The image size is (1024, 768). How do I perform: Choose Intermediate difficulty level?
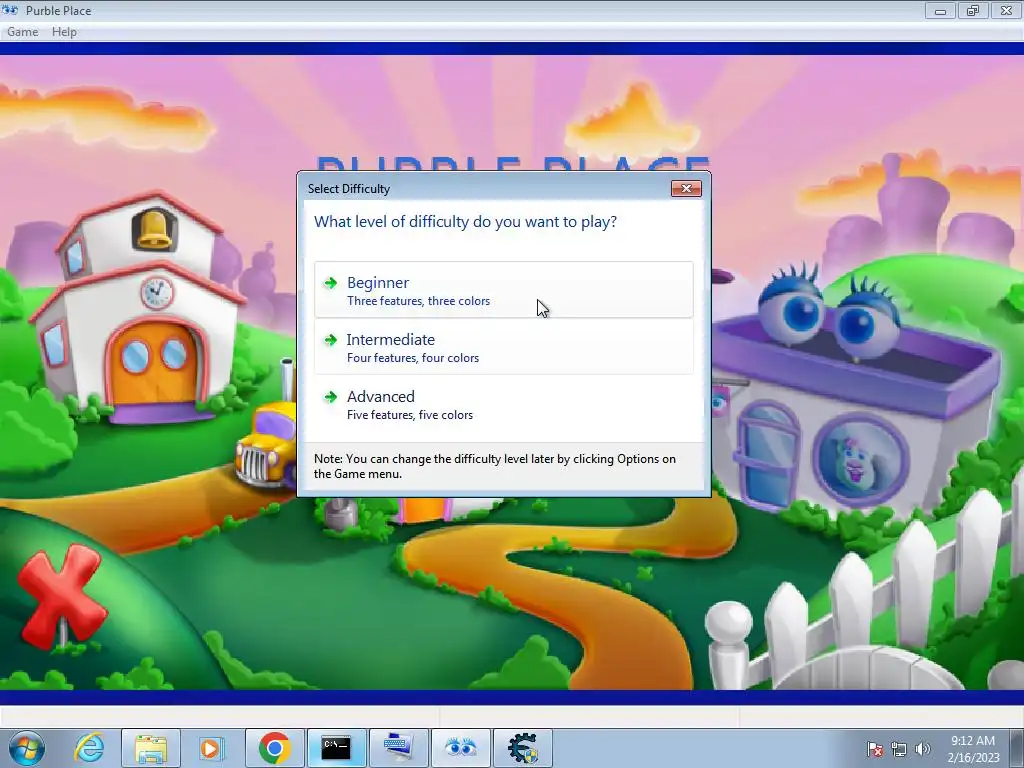click(504, 347)
